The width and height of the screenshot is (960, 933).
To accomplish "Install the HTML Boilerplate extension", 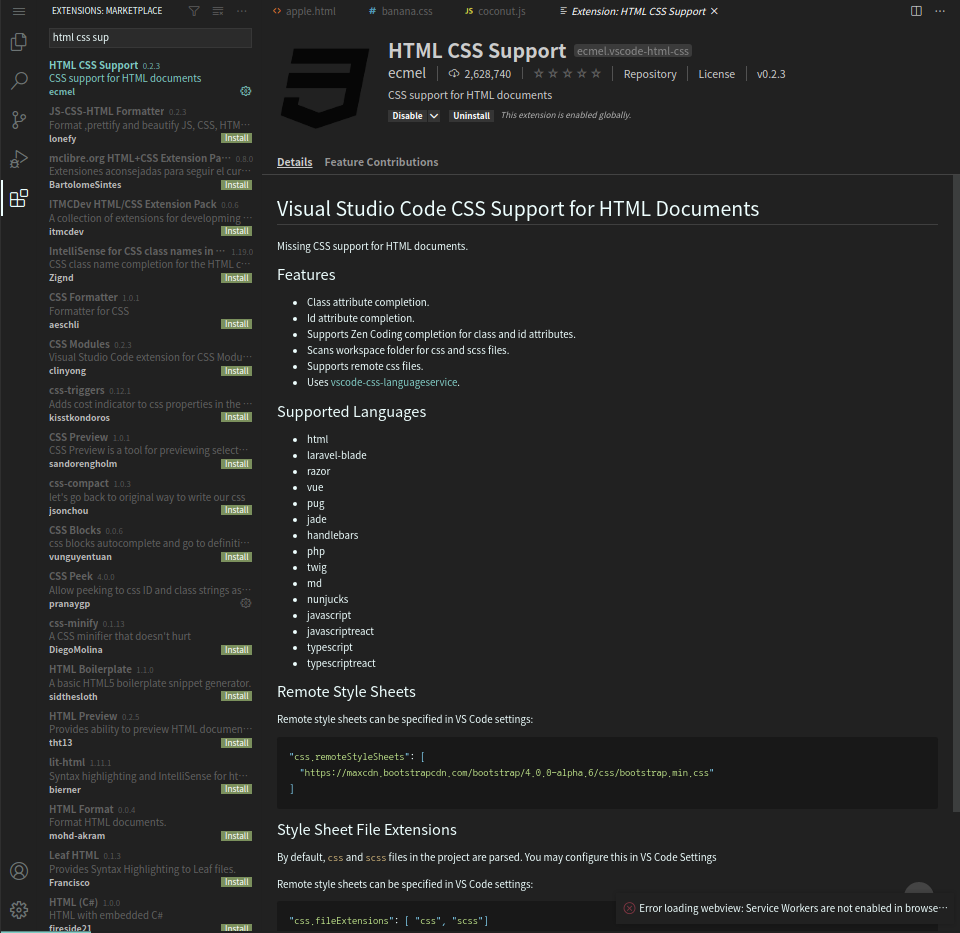I will click(236, 696).
